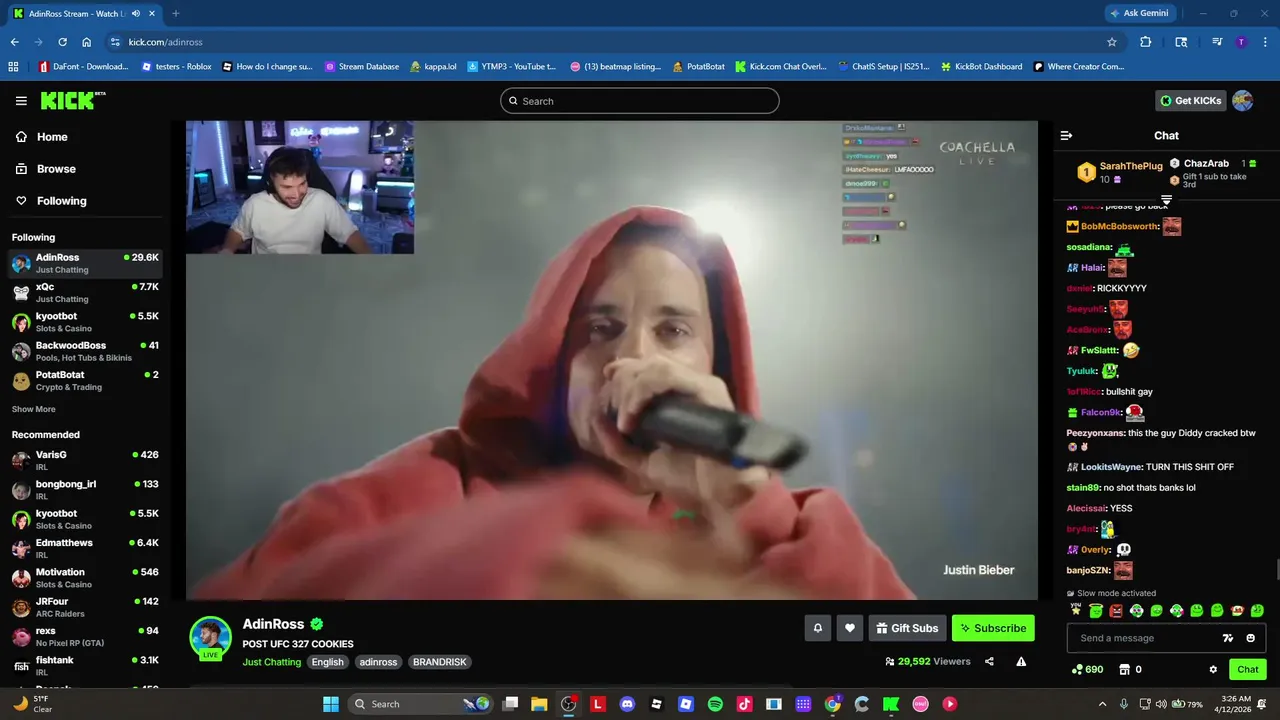Click the Get KICKs button
Viewport: 1280px width, 720px height.
pos(1190,100)
